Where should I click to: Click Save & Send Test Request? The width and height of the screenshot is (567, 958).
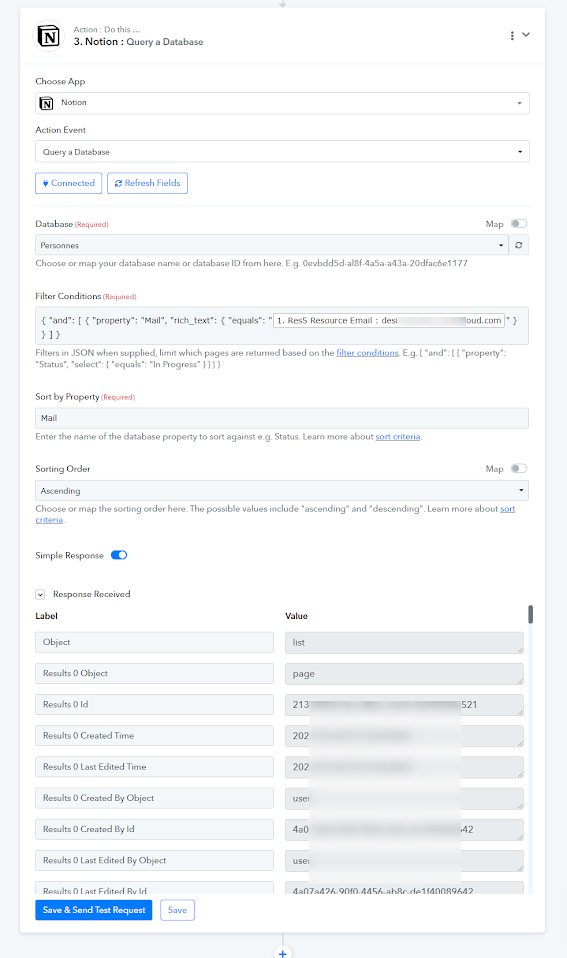point(93,910)
